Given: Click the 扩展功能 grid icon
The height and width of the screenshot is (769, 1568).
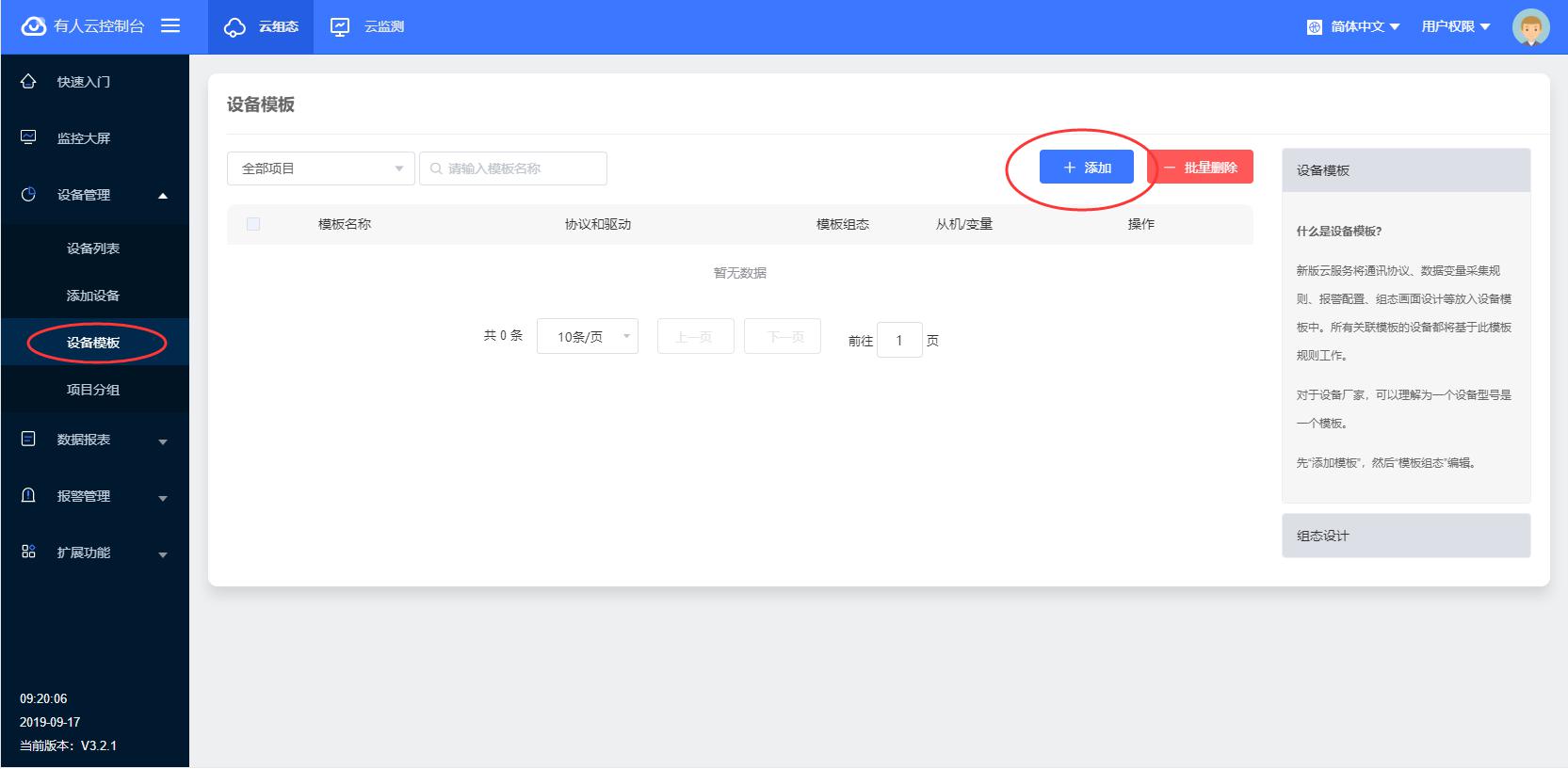Looking at the screenshot, I should click(x=28, y=552).
